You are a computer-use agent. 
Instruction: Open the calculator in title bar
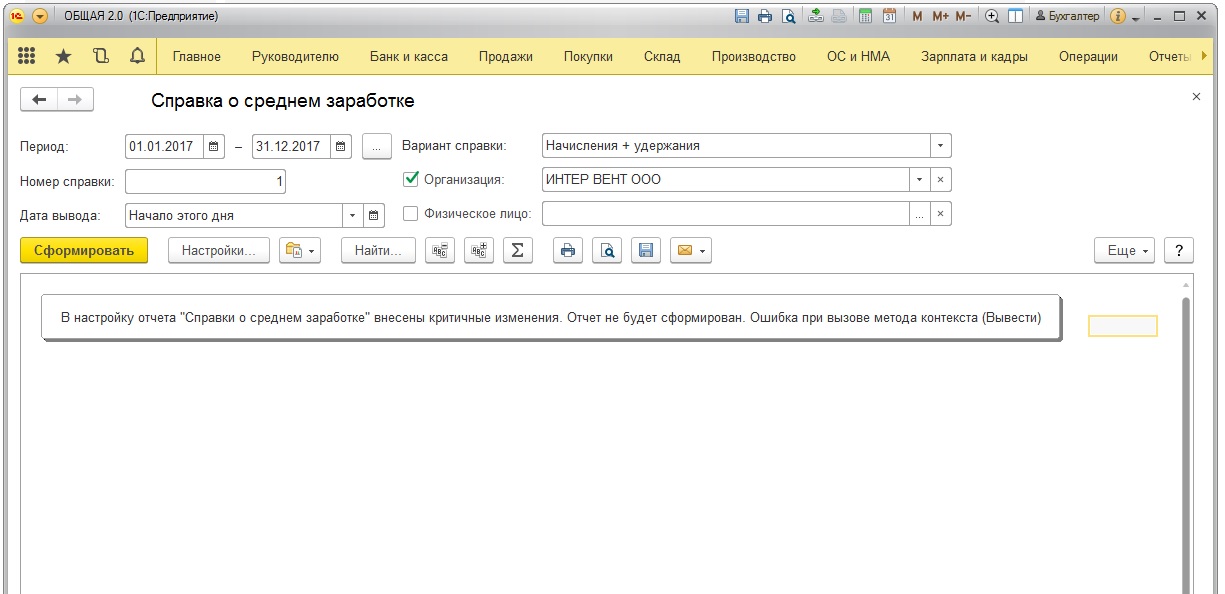(865, 16)
